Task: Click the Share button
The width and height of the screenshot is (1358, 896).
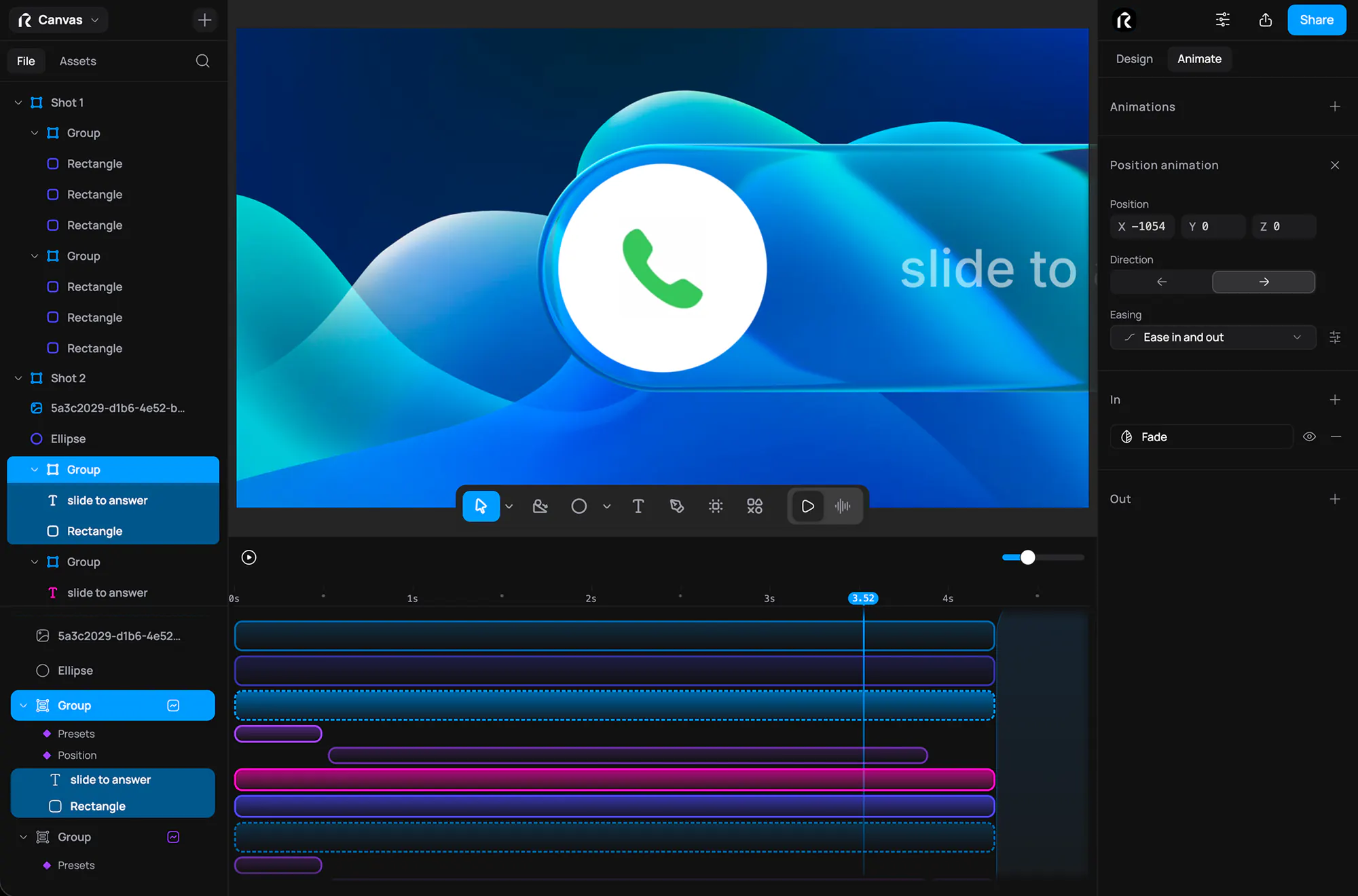Action: tap(1316, 20)
